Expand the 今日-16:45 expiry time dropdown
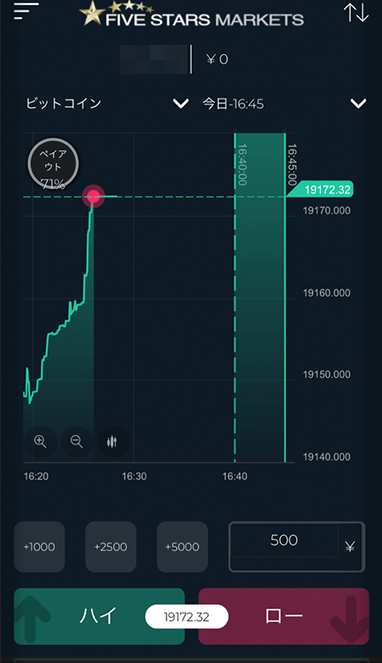 (x=359, y=104)
